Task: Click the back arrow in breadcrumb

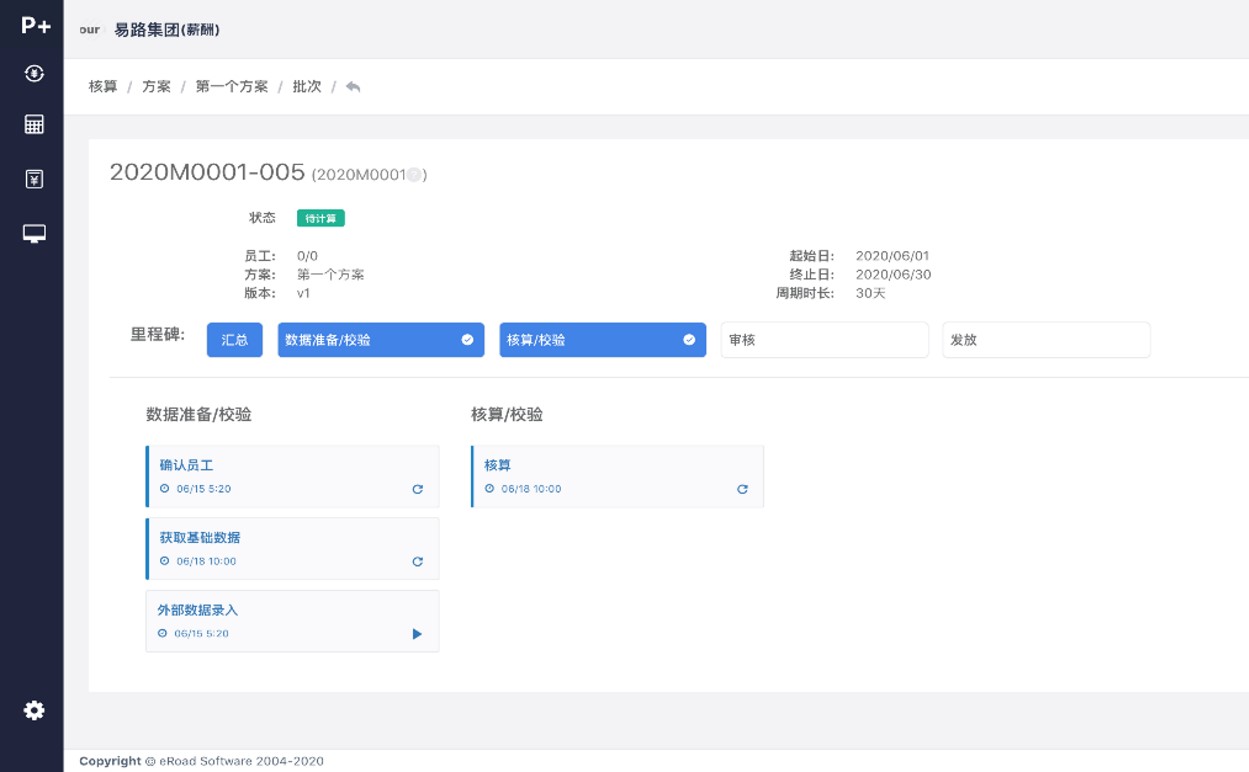Action: (x=353, y=87)
